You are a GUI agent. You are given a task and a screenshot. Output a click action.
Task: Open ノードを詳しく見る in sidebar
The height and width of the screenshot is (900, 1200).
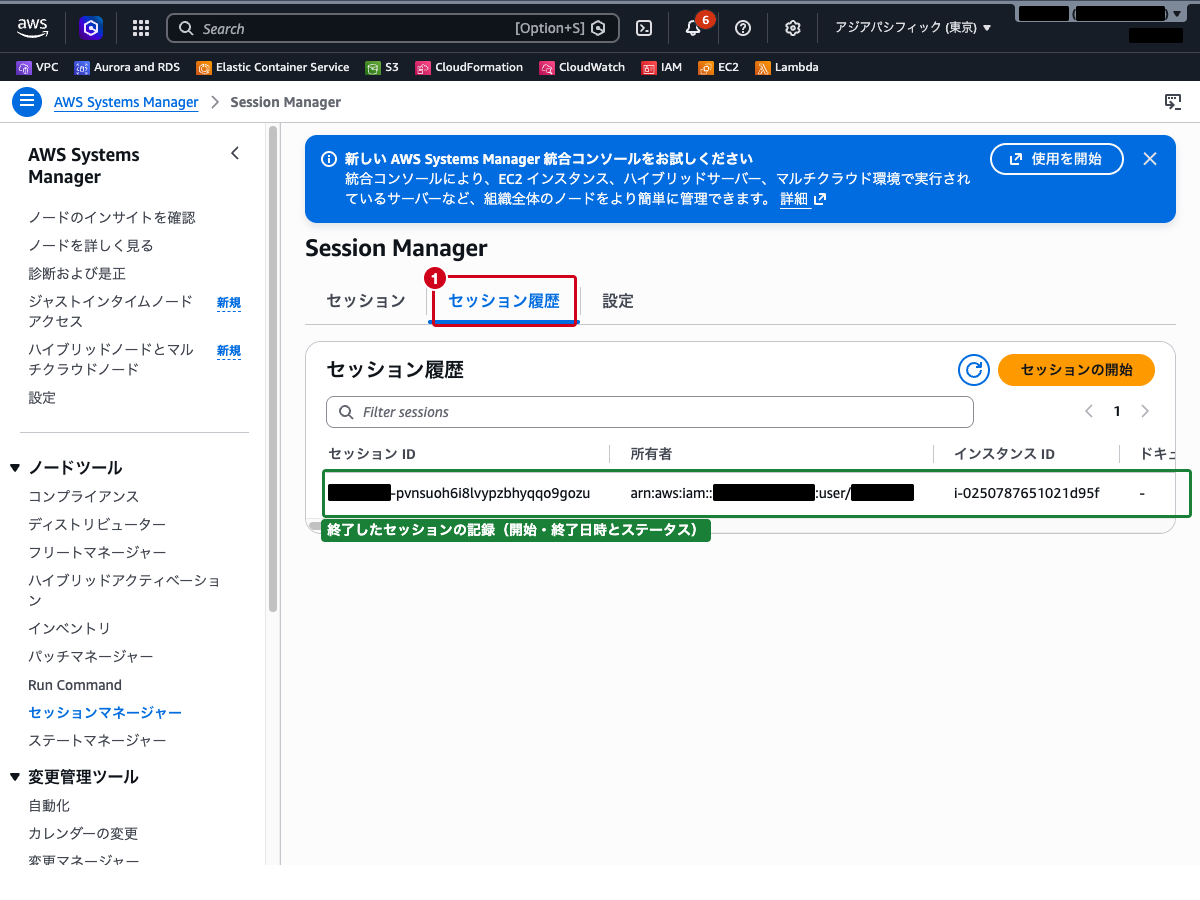point(91,246)
